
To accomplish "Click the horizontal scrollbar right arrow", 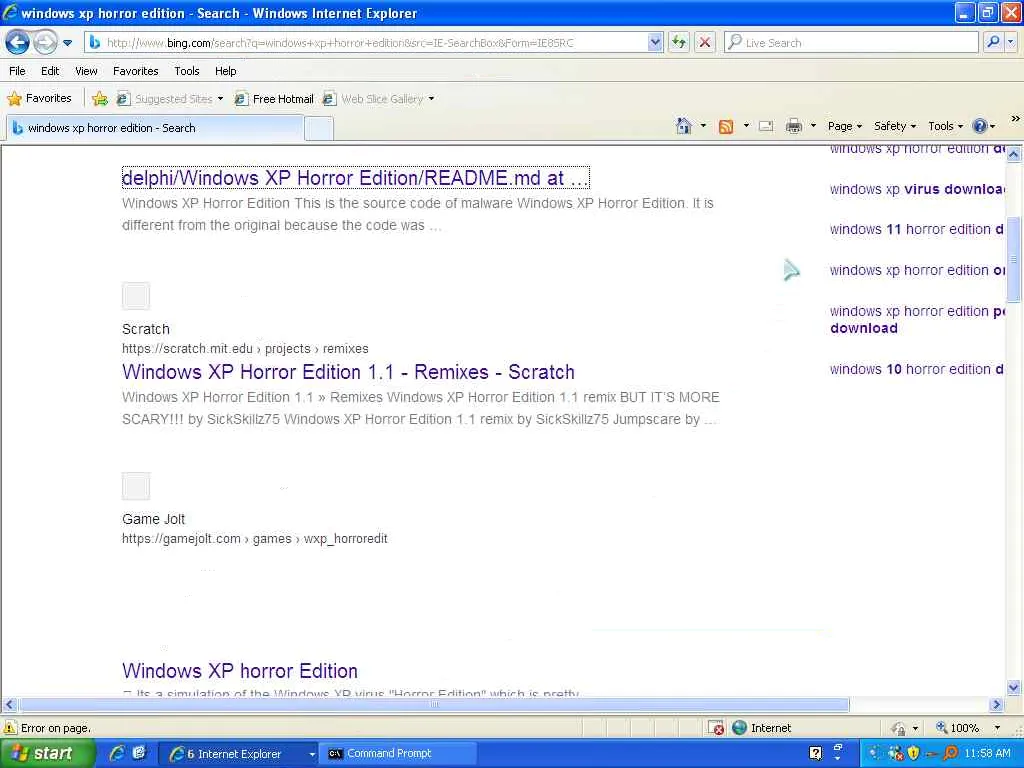I will coord(996,705).
